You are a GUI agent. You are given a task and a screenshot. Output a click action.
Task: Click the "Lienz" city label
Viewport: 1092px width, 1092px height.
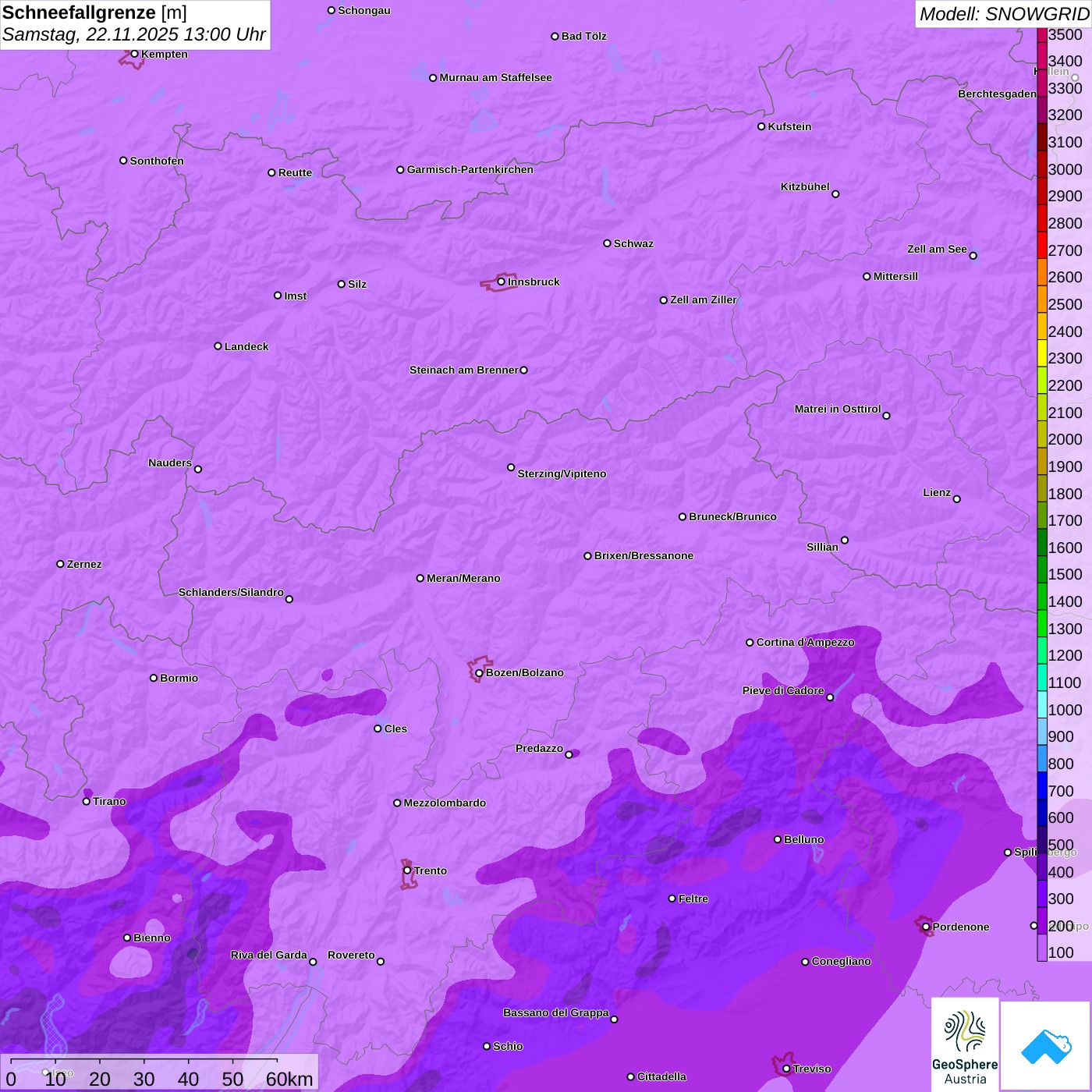tap(937, 492)
